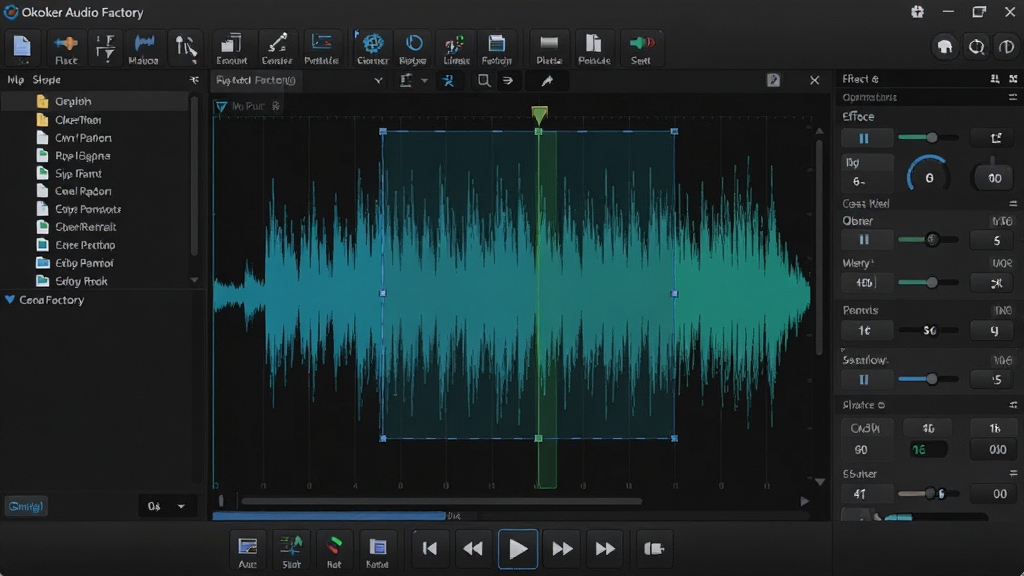Click the half-circle icon at far top right
This screenshot has height=576, width=1024.
(x=1006, y=47)
